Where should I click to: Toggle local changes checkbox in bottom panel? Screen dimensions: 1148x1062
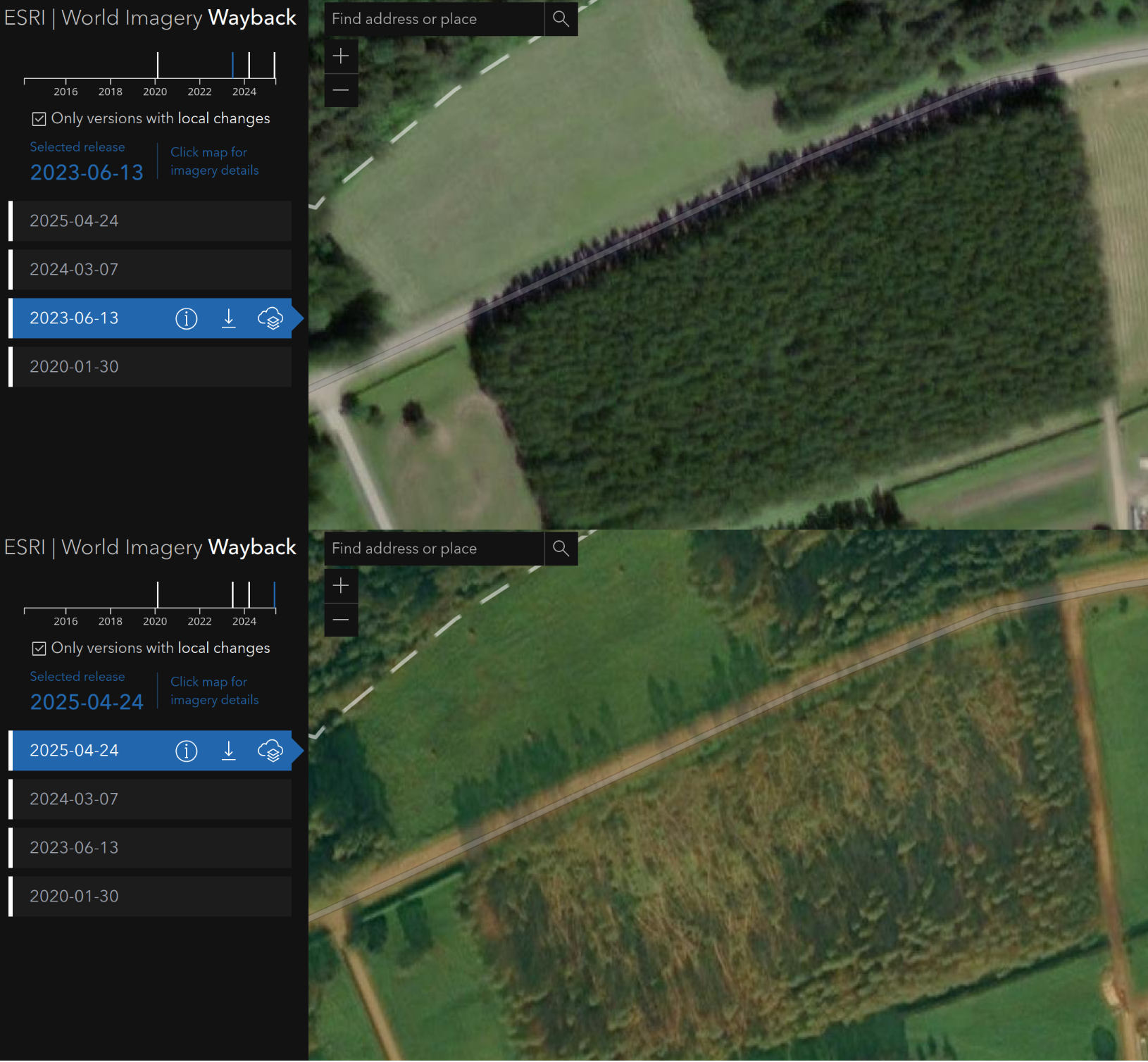click(39, 649)
